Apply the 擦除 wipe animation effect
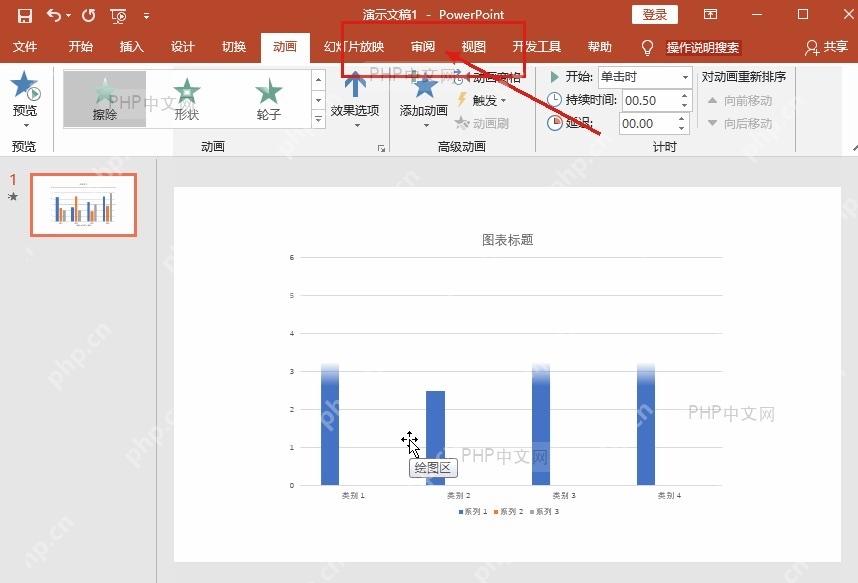This screenshot has width=858, height=583. point(105,99)
